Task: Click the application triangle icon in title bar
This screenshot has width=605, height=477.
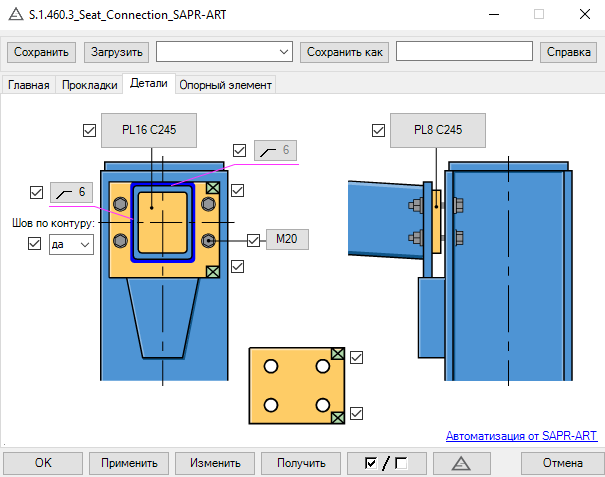Action: tap(16, 14)
